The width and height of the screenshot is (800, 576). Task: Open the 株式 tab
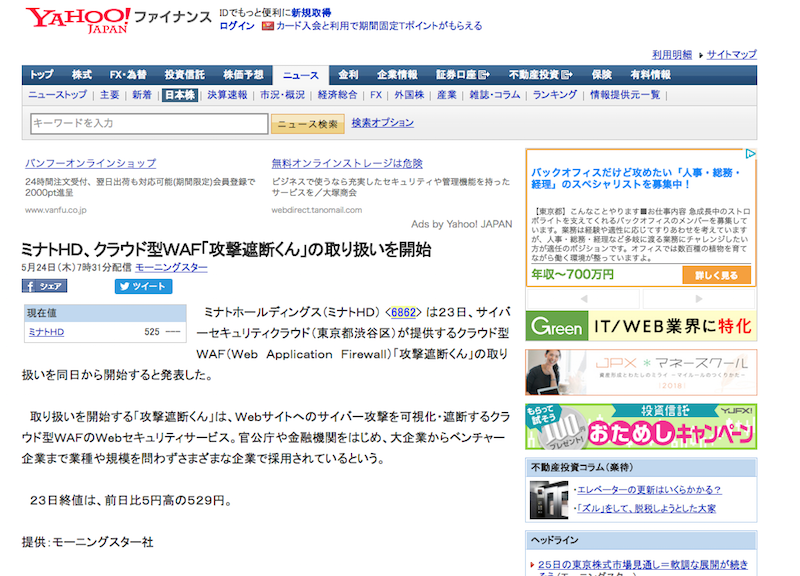coord(82,75)
